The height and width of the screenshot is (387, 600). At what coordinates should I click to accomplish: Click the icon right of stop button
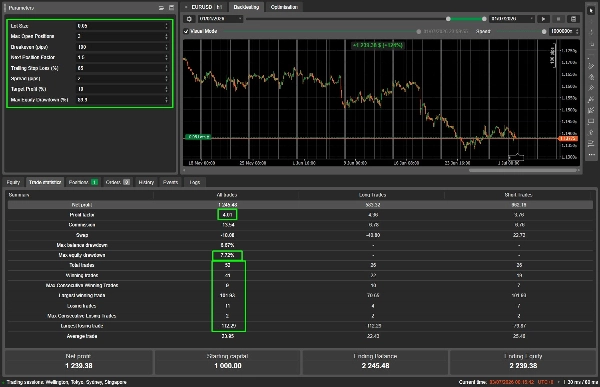pos(573,19)
